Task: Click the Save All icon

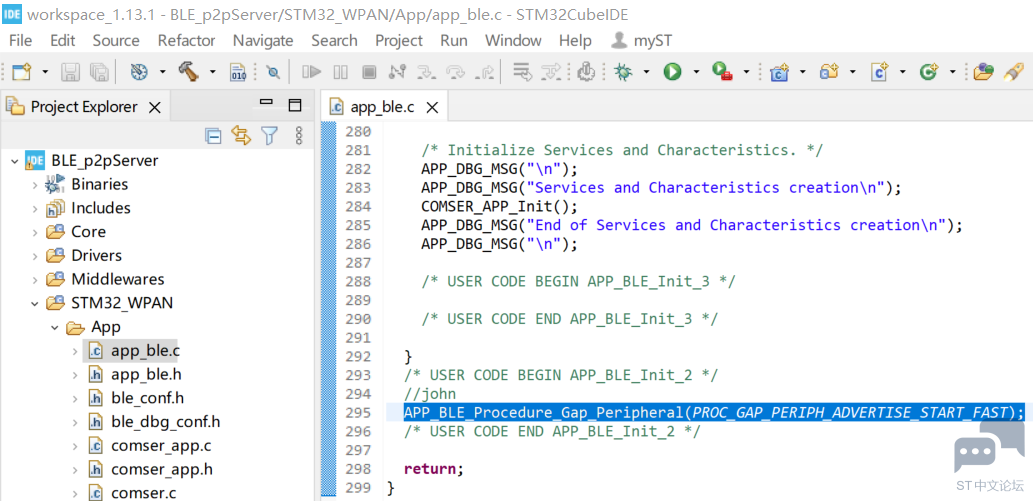Action: click(99, 72)
